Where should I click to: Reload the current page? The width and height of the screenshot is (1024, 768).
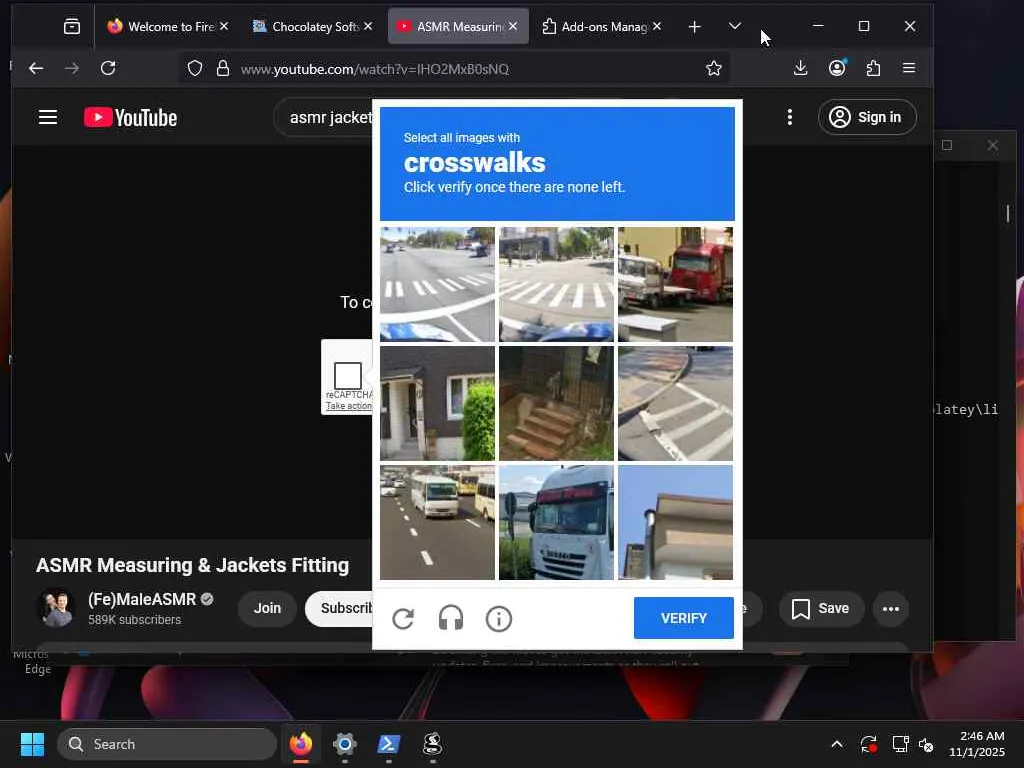click(108, 68)
